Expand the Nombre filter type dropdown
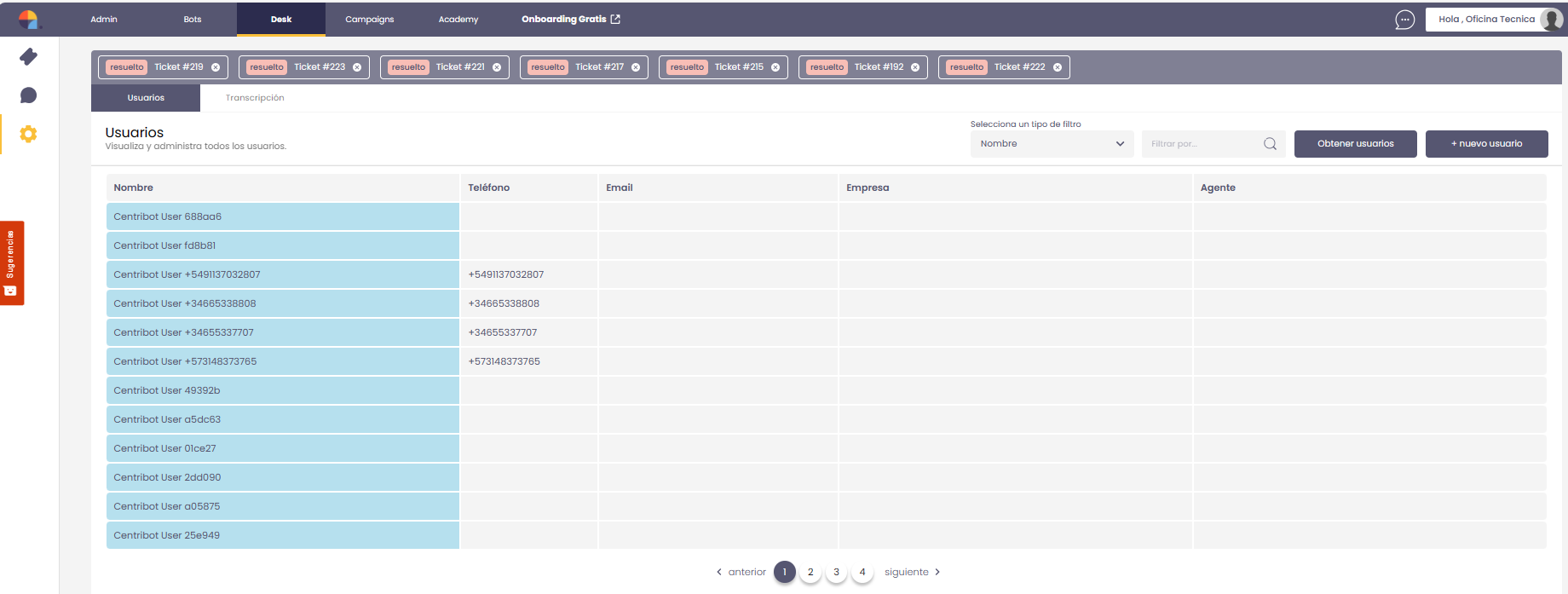1568x594 pixels. pos(1052,144)
